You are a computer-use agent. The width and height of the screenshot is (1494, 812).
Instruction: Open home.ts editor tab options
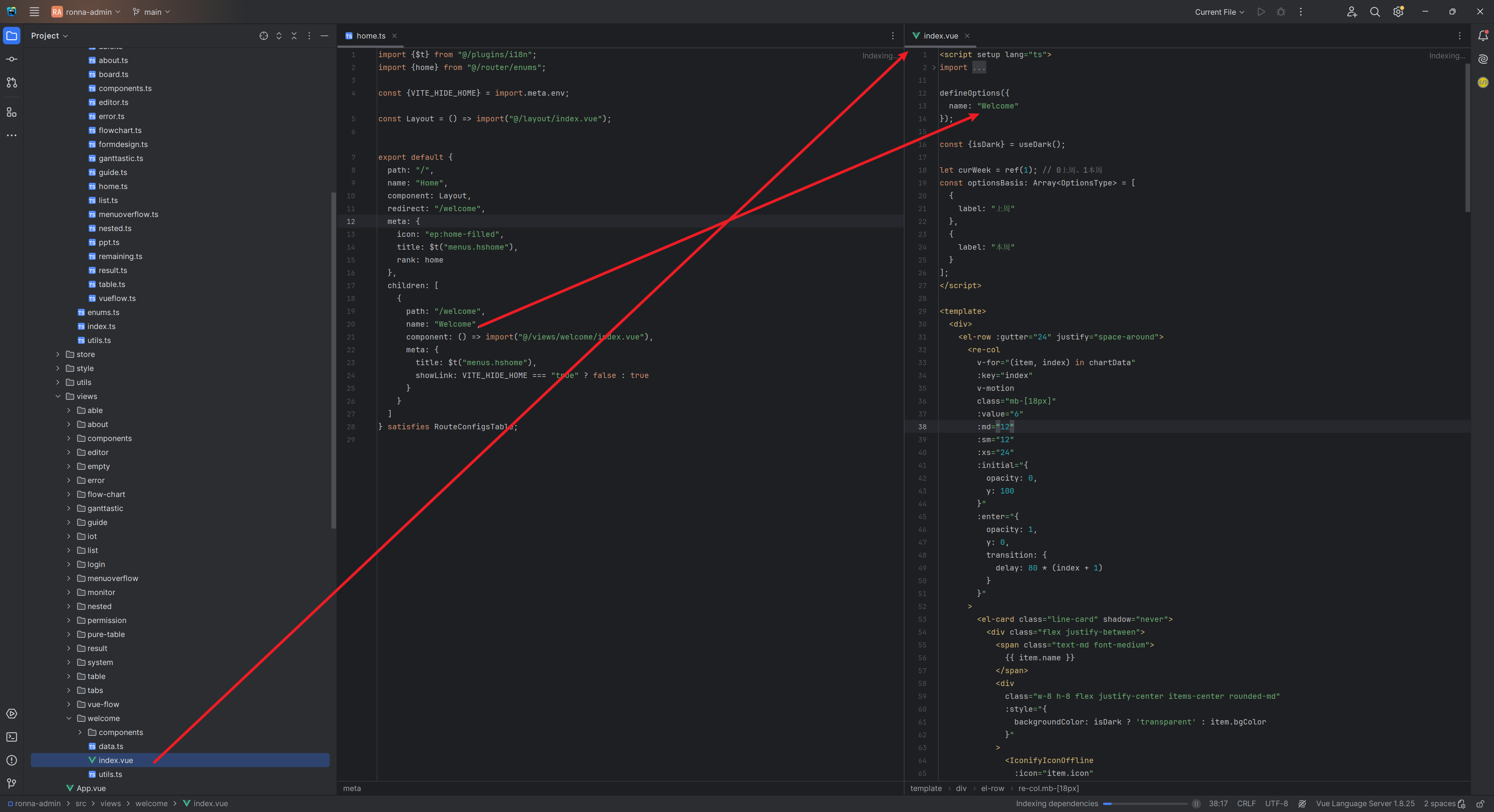click(893, 36)
